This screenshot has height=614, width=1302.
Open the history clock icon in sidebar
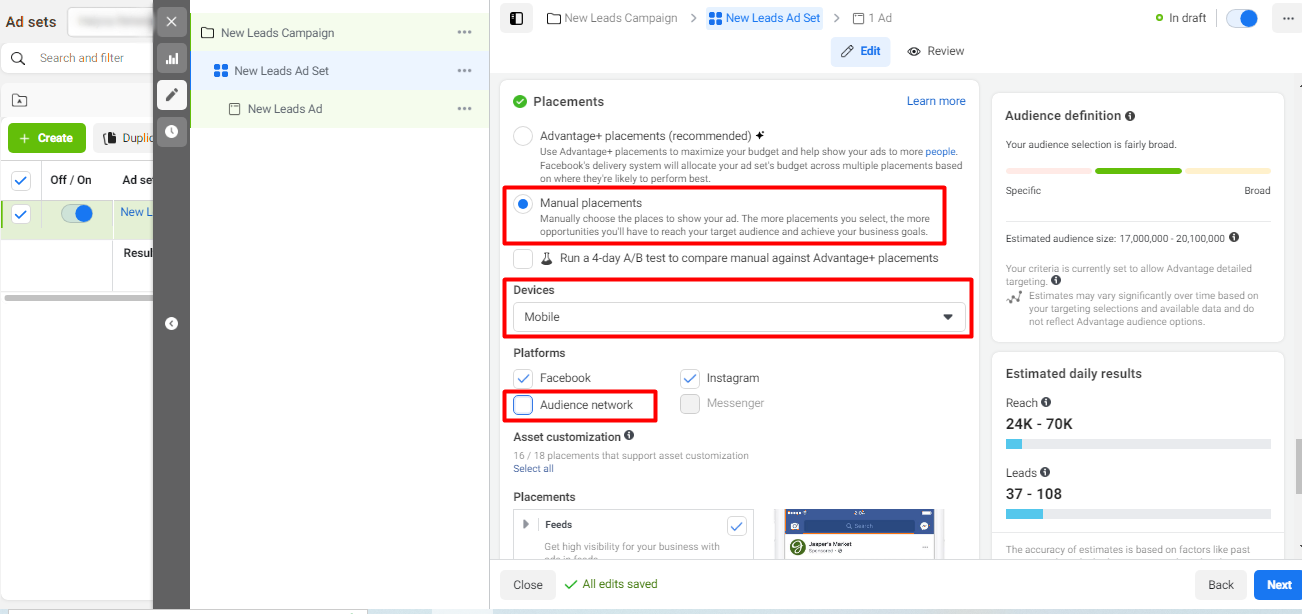171,131
